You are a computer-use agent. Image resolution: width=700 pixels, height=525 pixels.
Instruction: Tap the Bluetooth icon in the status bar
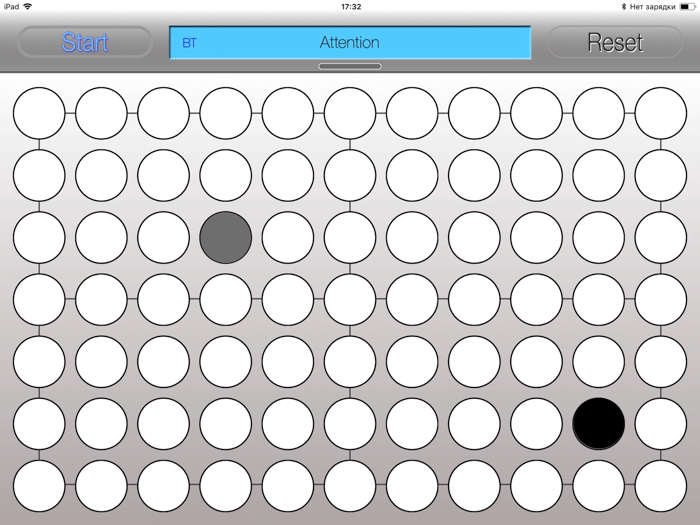(624, 7)
